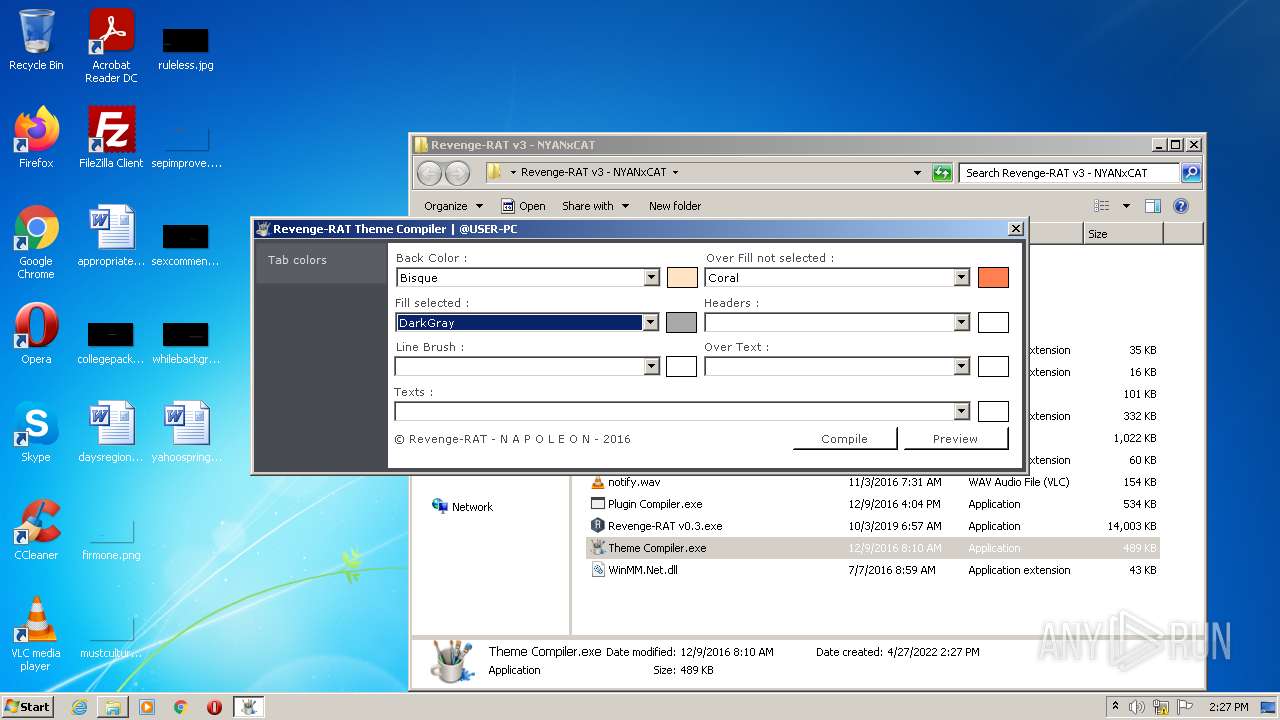Open the Recycle Bin desktop icon

(x=36, y=40)
